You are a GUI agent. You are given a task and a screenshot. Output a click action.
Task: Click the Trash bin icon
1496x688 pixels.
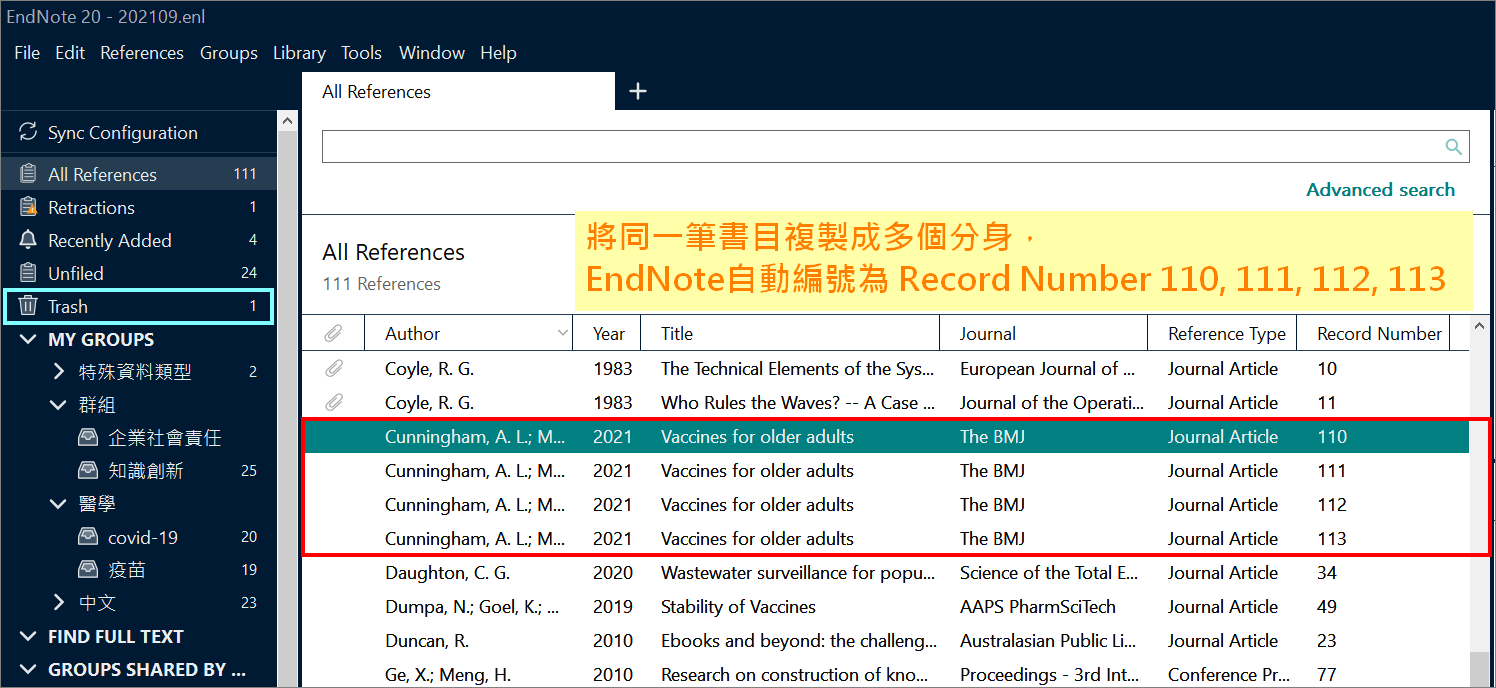pos(28,306)
